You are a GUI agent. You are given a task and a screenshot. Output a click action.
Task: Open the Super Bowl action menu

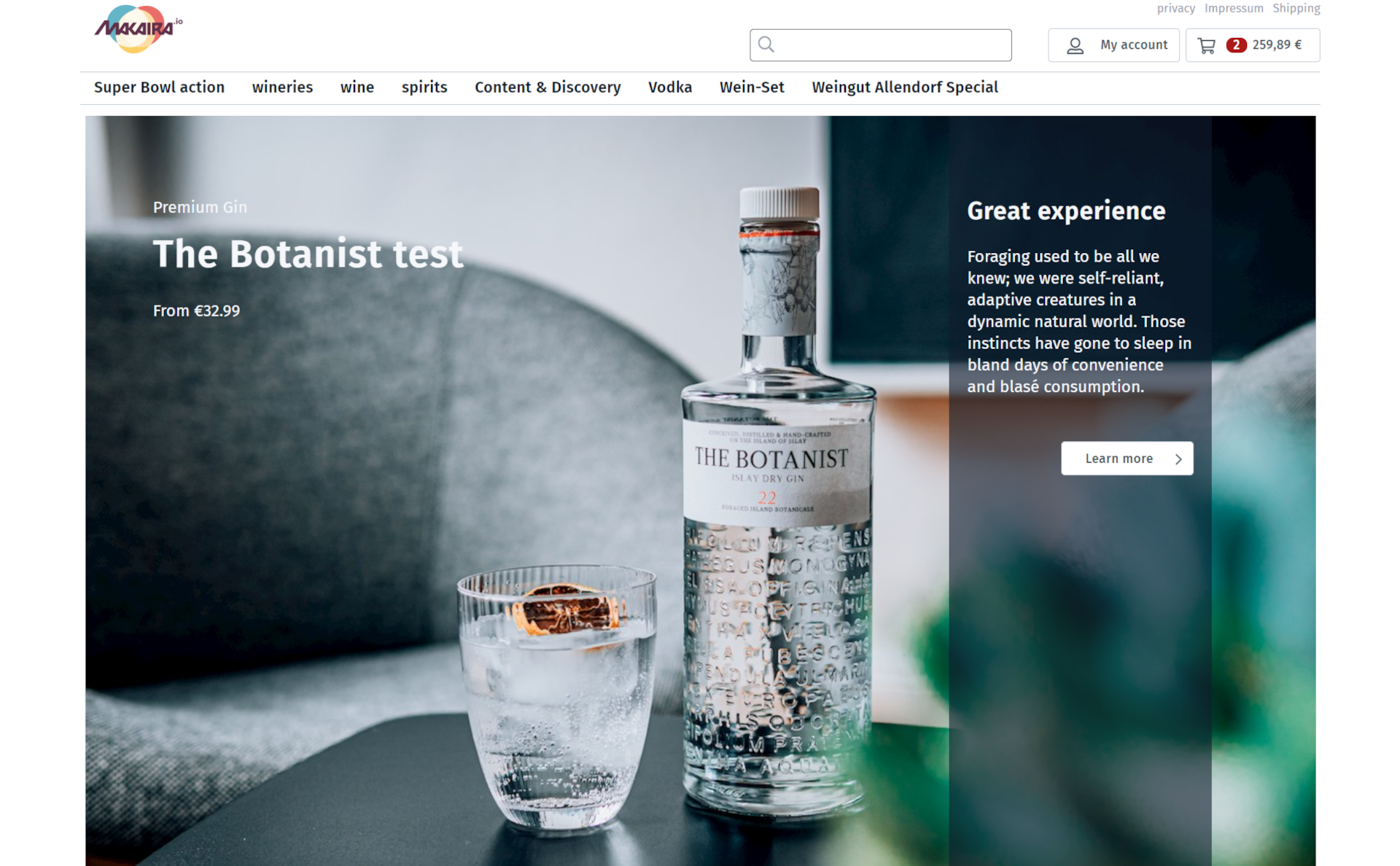(159, 87)
